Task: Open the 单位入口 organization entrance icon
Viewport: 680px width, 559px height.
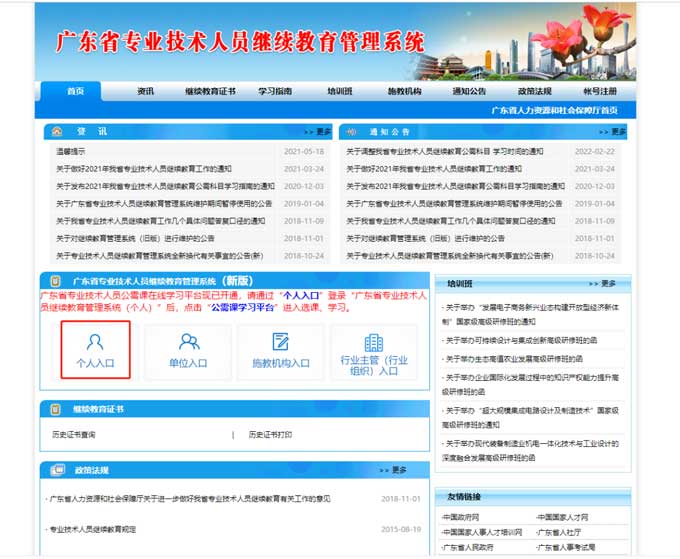Action: (x=188, y=351)
